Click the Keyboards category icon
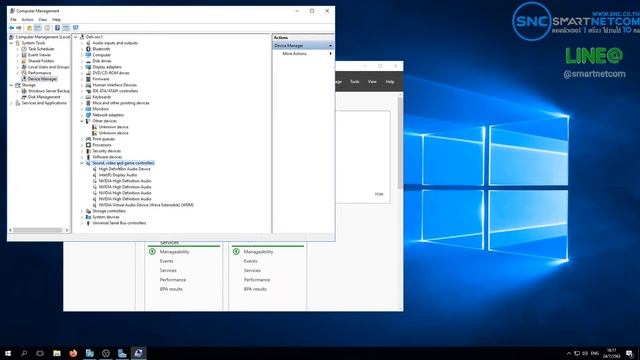 point(88,97)
